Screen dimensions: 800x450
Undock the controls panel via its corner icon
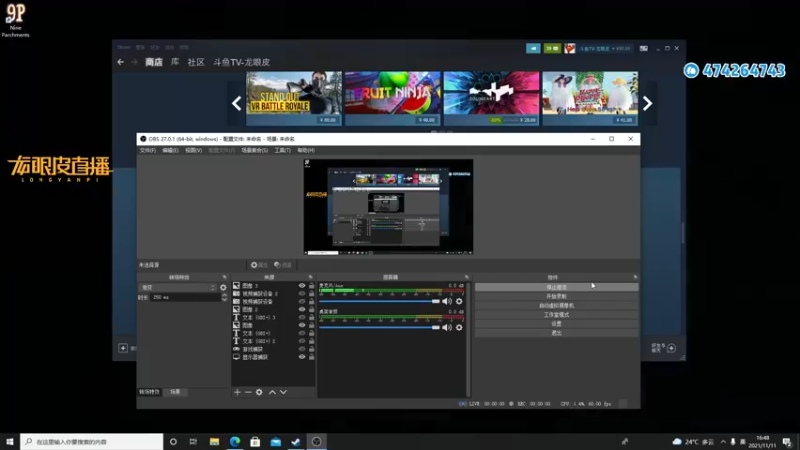point(635,277)
